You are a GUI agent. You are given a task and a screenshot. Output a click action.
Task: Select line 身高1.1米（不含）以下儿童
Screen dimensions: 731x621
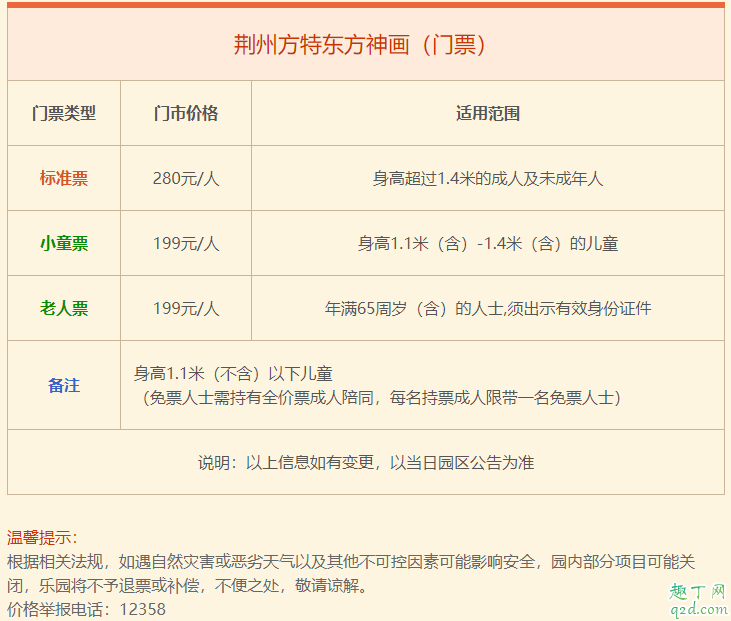233,373
